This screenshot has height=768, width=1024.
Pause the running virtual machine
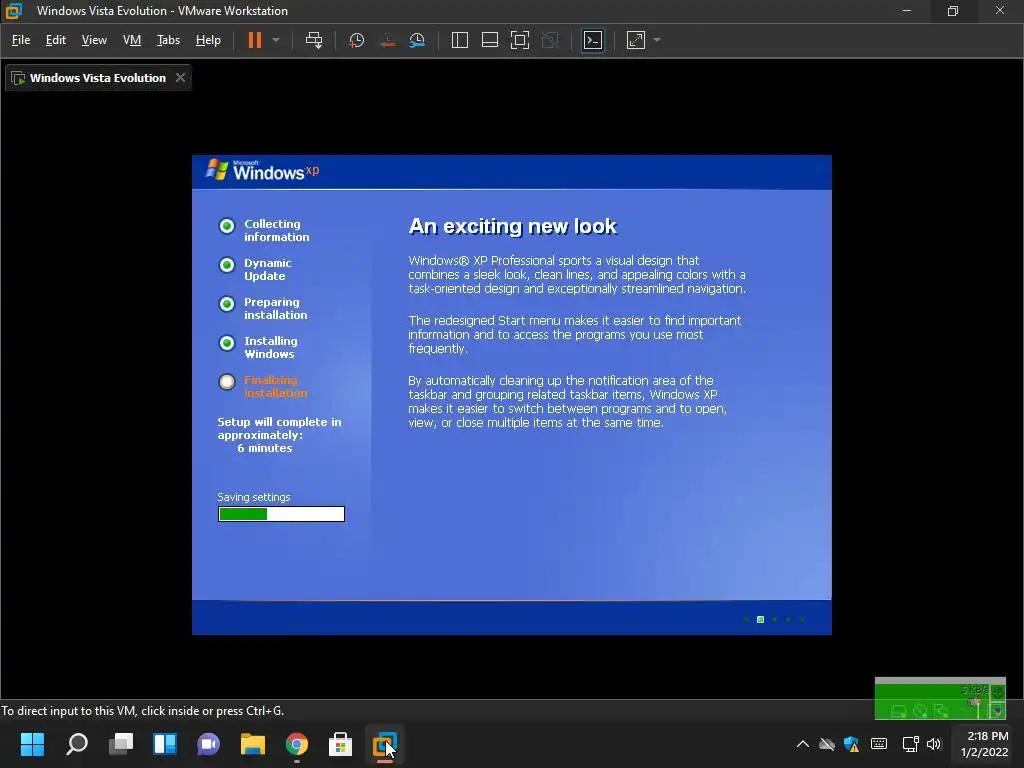click(255, 40)
